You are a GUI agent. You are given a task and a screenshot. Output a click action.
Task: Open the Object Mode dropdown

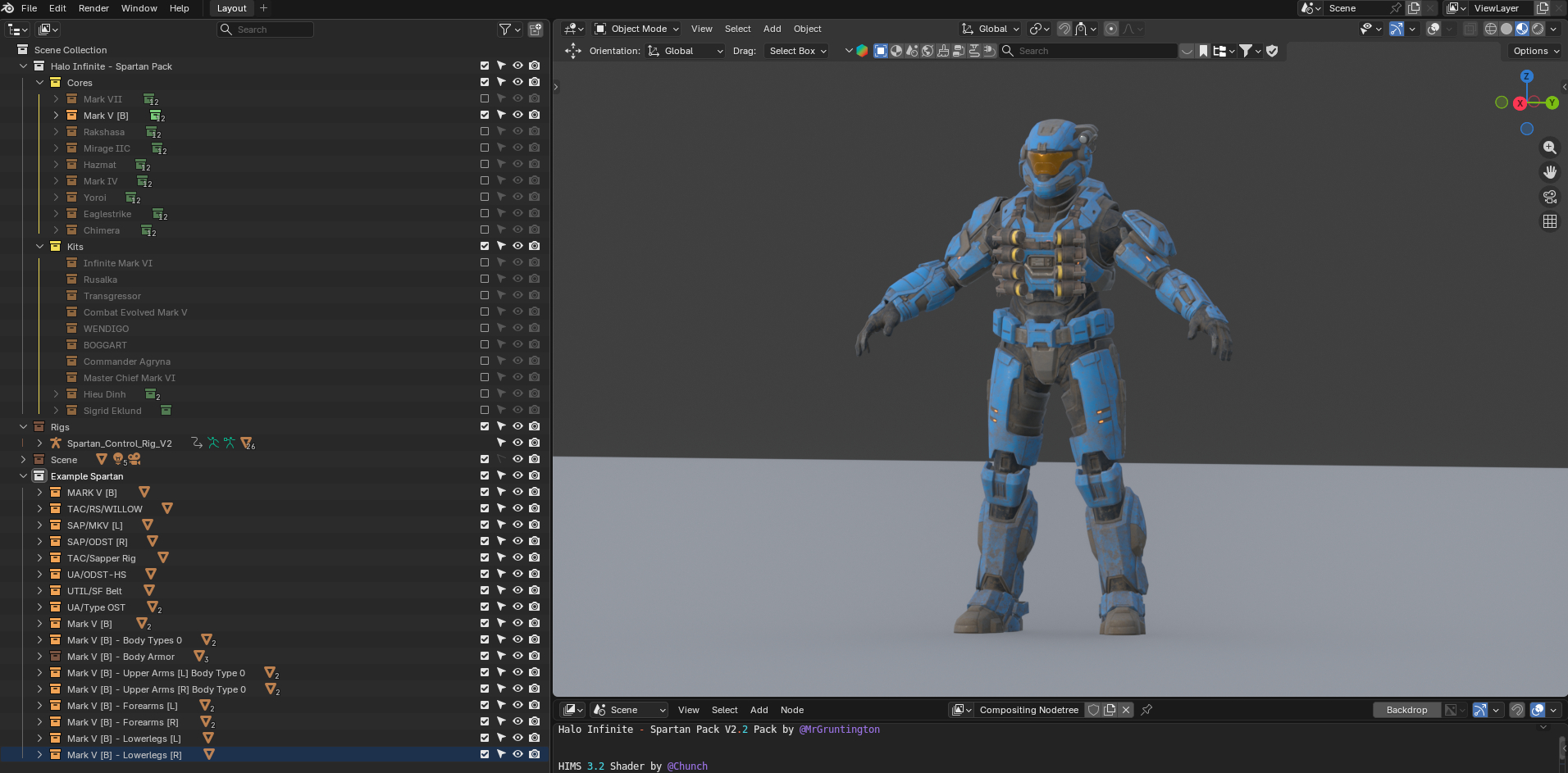click(637, 29)
